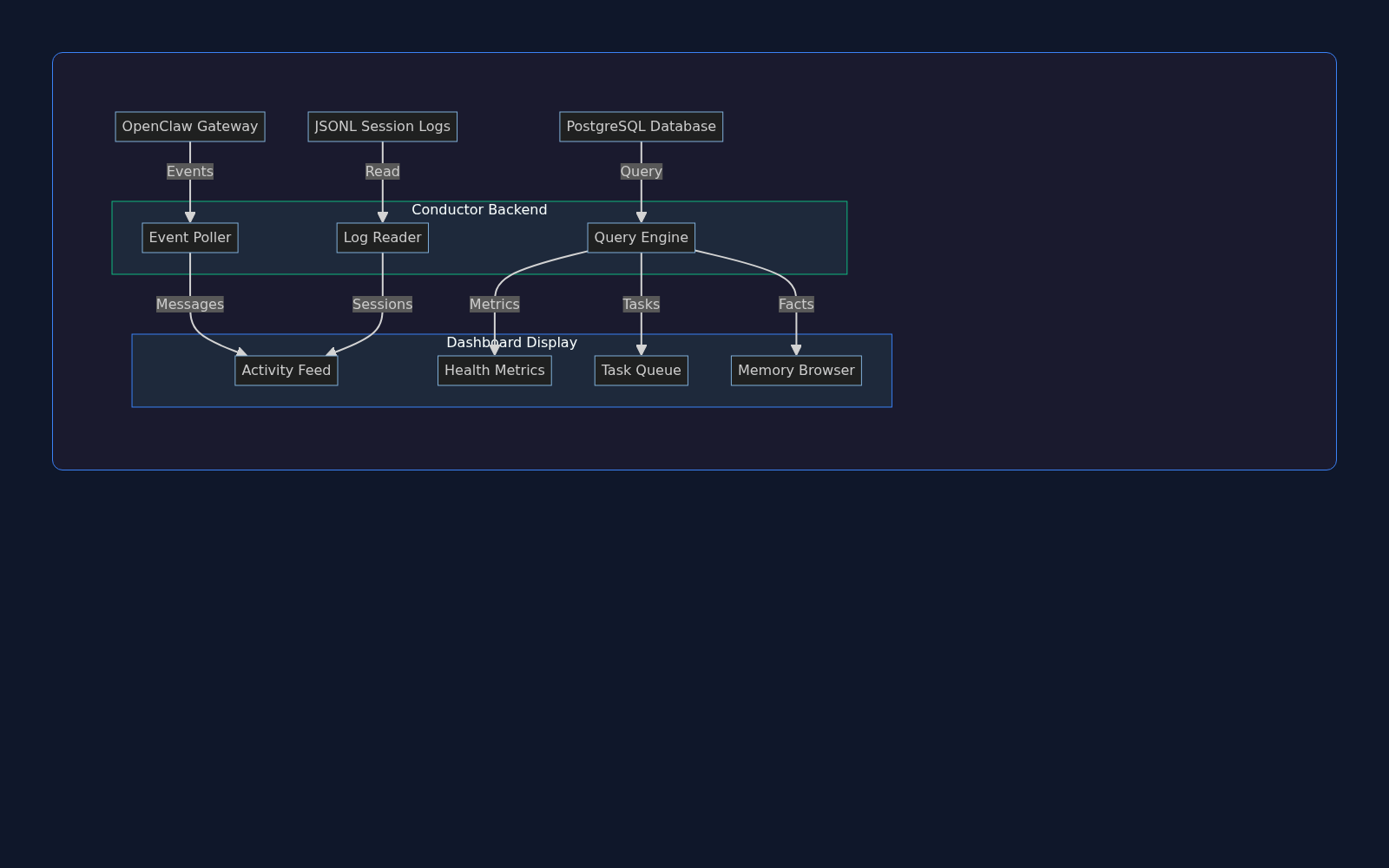Click the Dashboard Display group title

511,343
